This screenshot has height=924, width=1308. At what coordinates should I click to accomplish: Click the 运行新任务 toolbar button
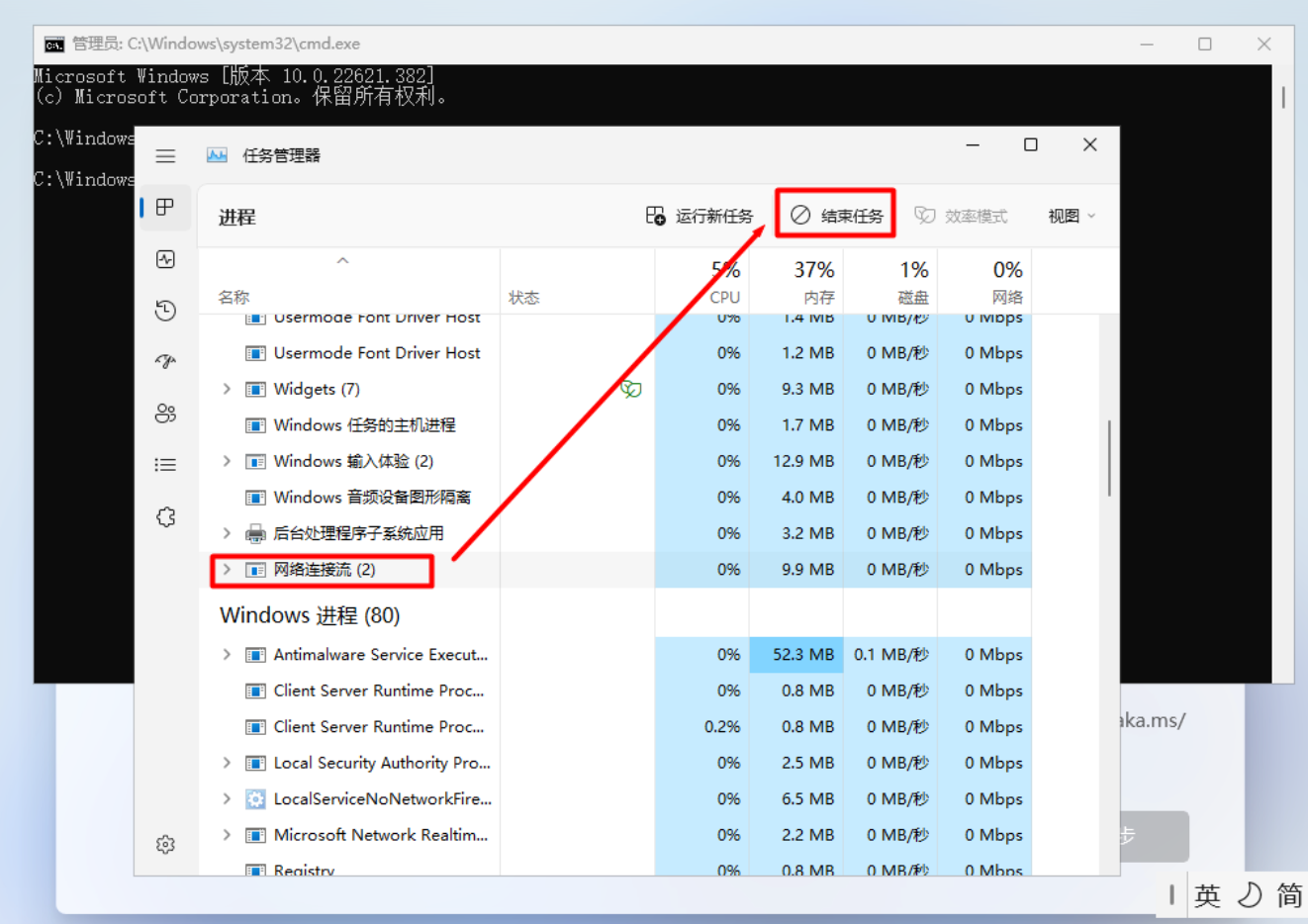[700, 216]
